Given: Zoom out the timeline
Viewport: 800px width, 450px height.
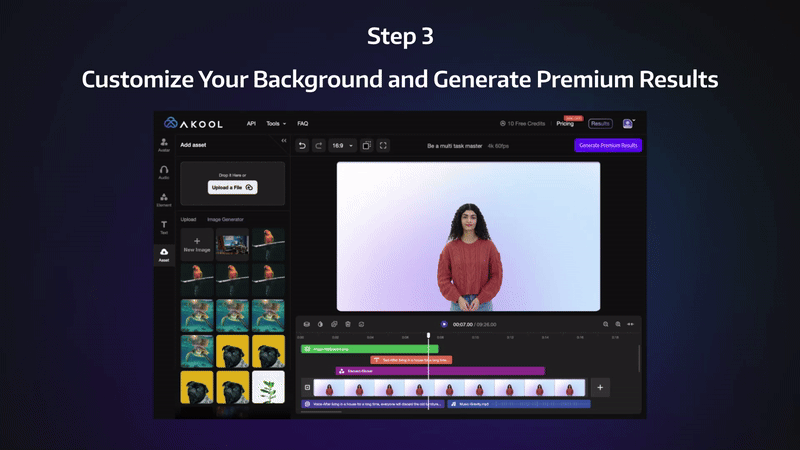Looking at the screenshot, I should 606,324.
